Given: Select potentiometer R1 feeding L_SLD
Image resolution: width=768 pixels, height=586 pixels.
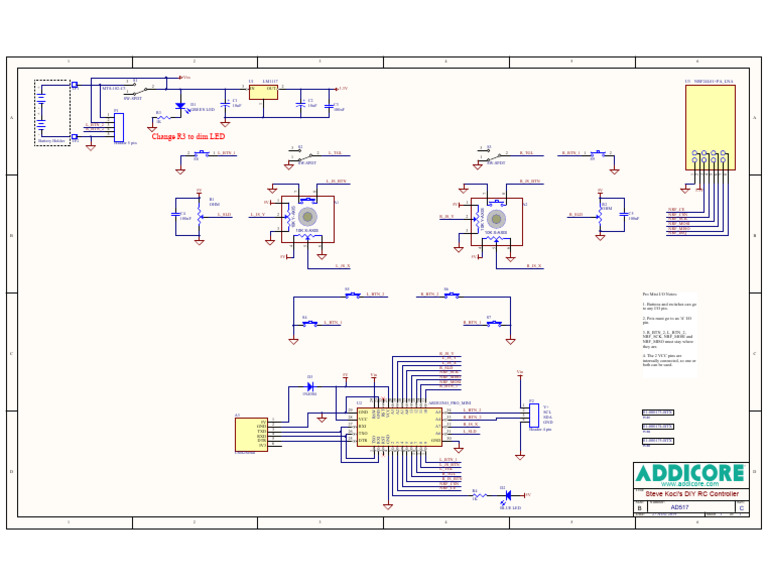Looking at the screenshot, I should [199, 215].
